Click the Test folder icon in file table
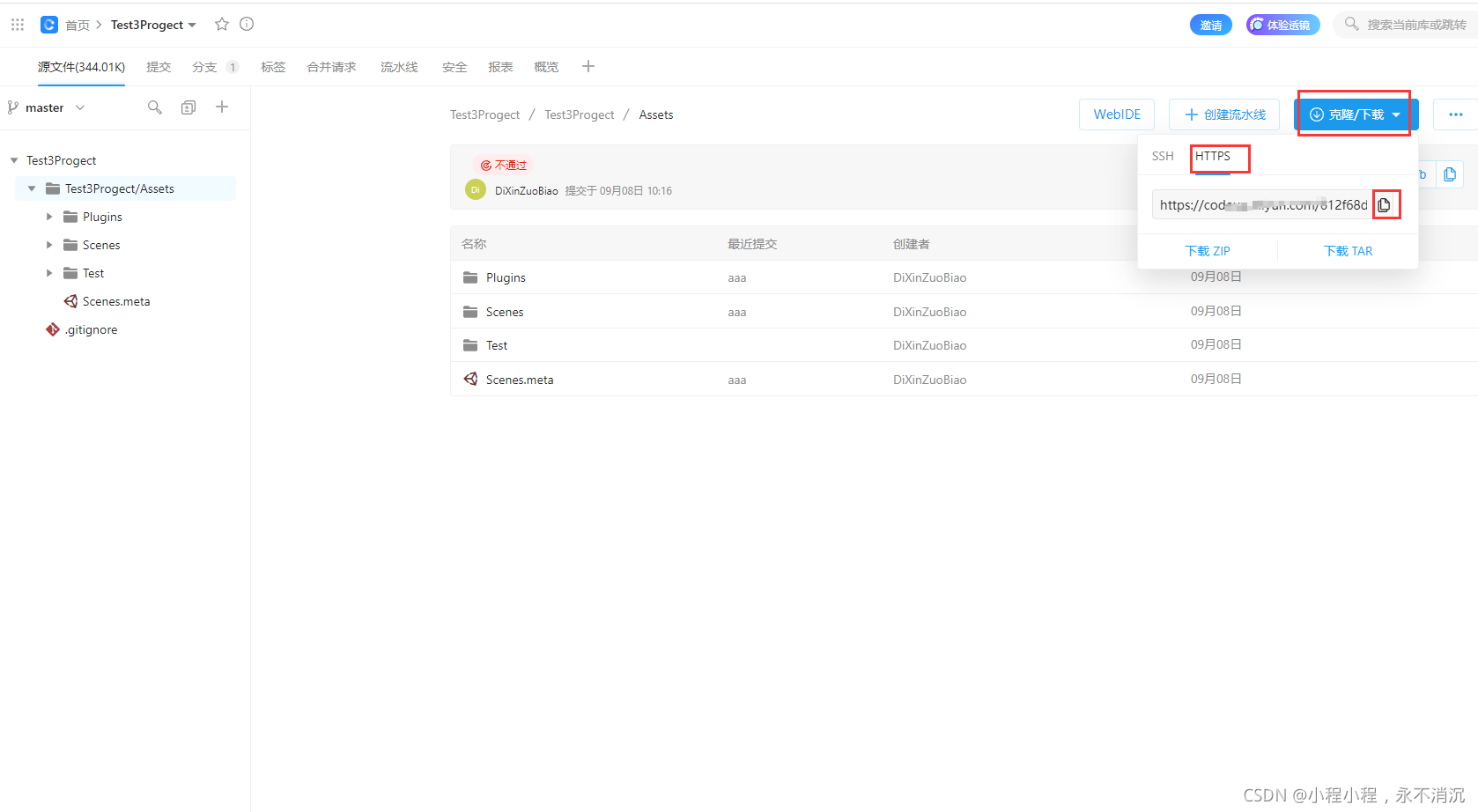The image size is (1478, 812). pyautogui.click(x=470, y=345)
